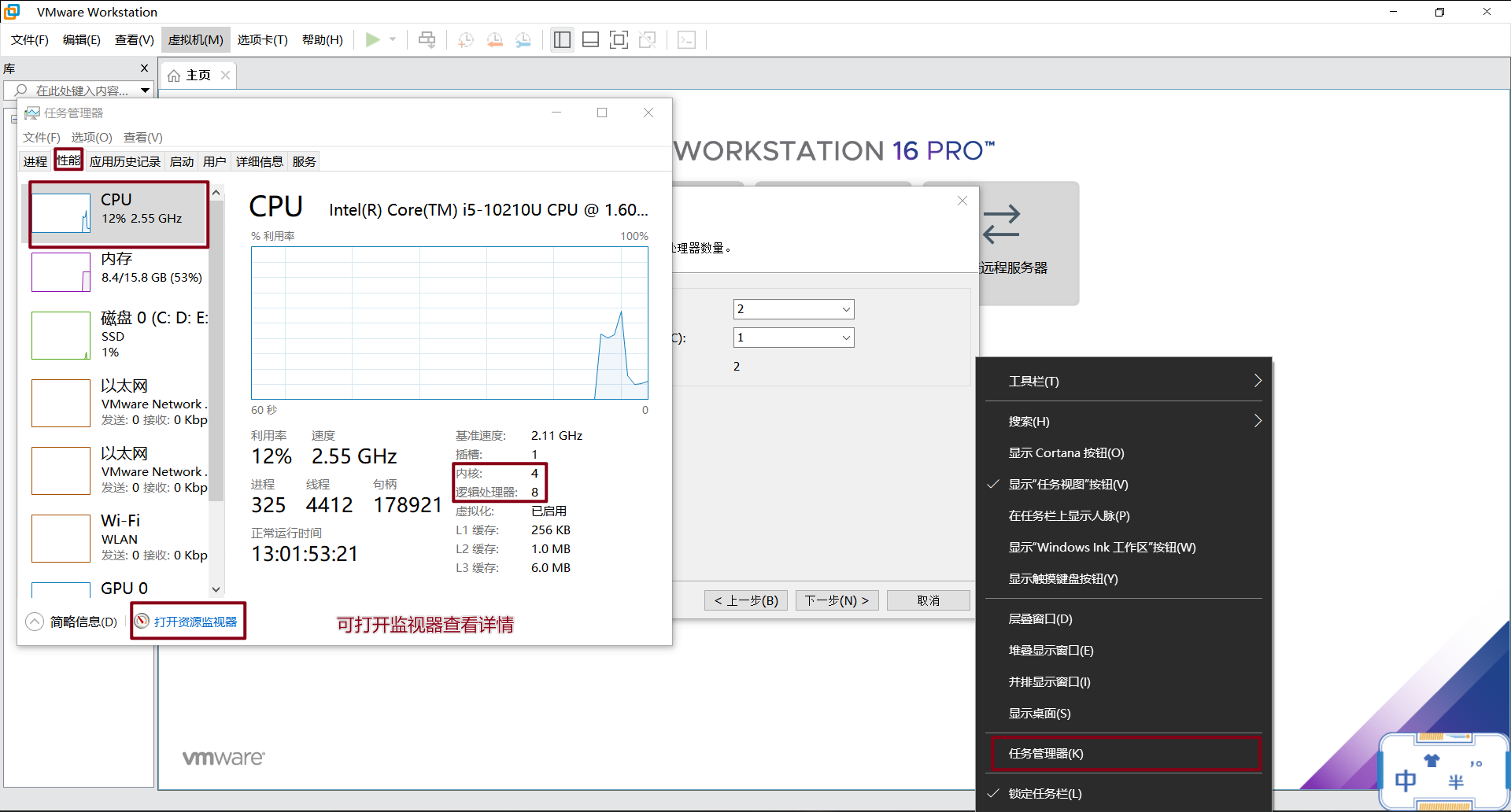Switch to the 服务 tab

click(x=304, y=161)
